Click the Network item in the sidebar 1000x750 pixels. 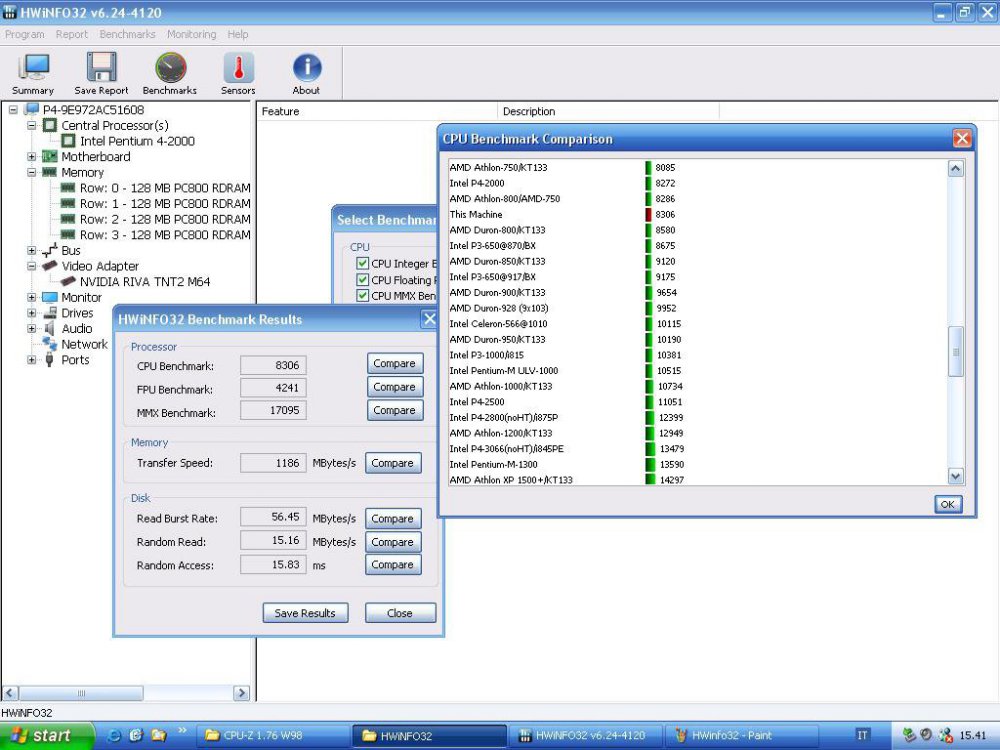point(83,344)
